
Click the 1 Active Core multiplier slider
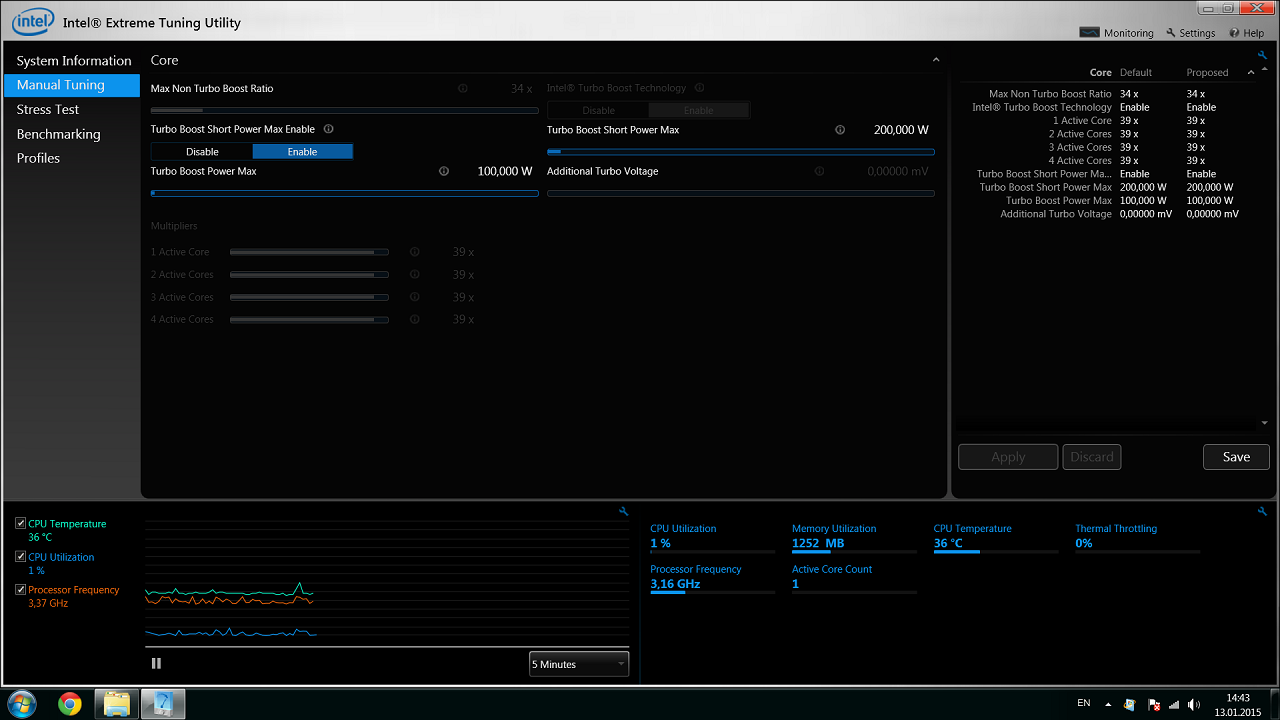coord(309,252)
